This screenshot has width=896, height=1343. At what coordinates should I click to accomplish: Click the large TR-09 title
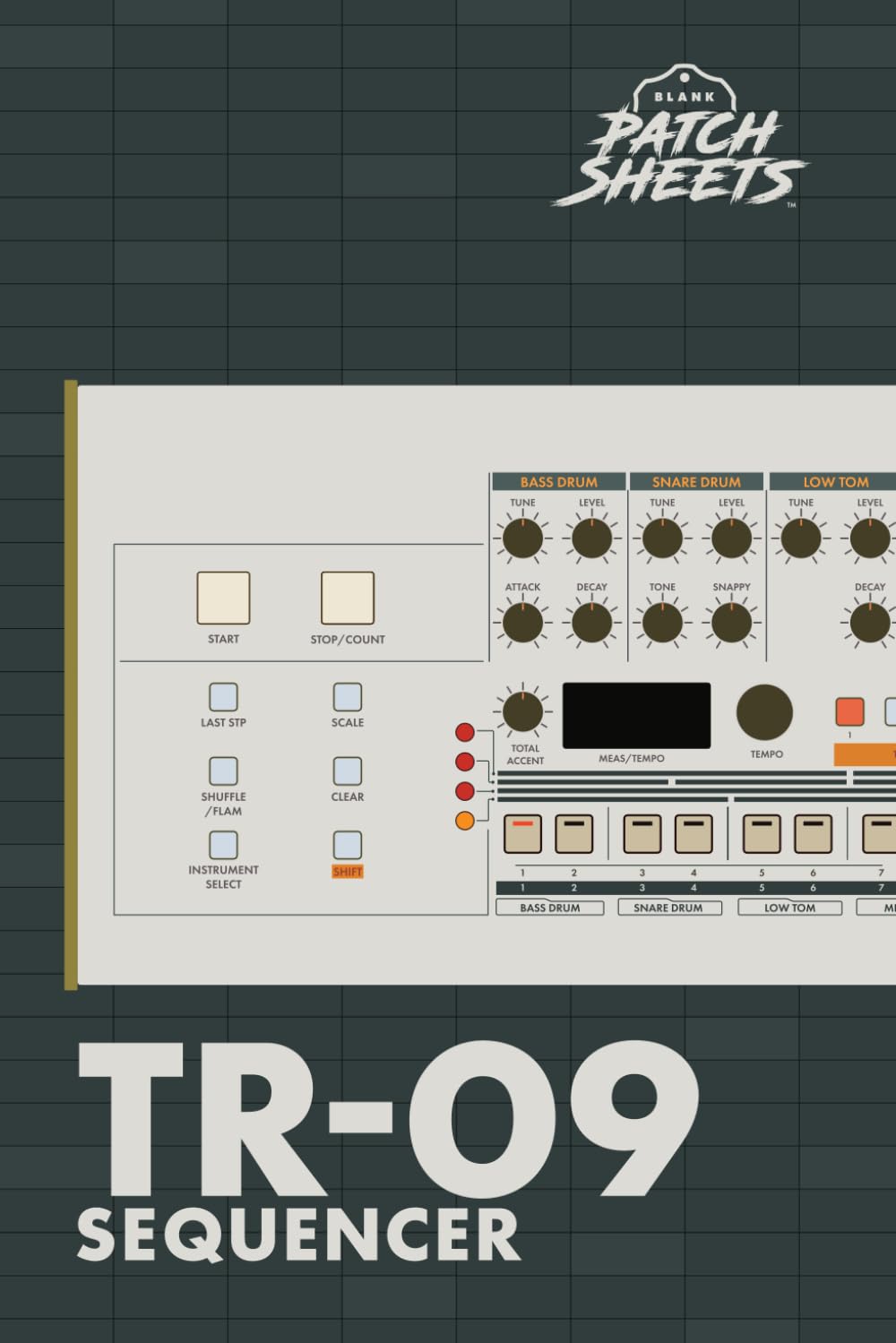(x=388, y=1117)
